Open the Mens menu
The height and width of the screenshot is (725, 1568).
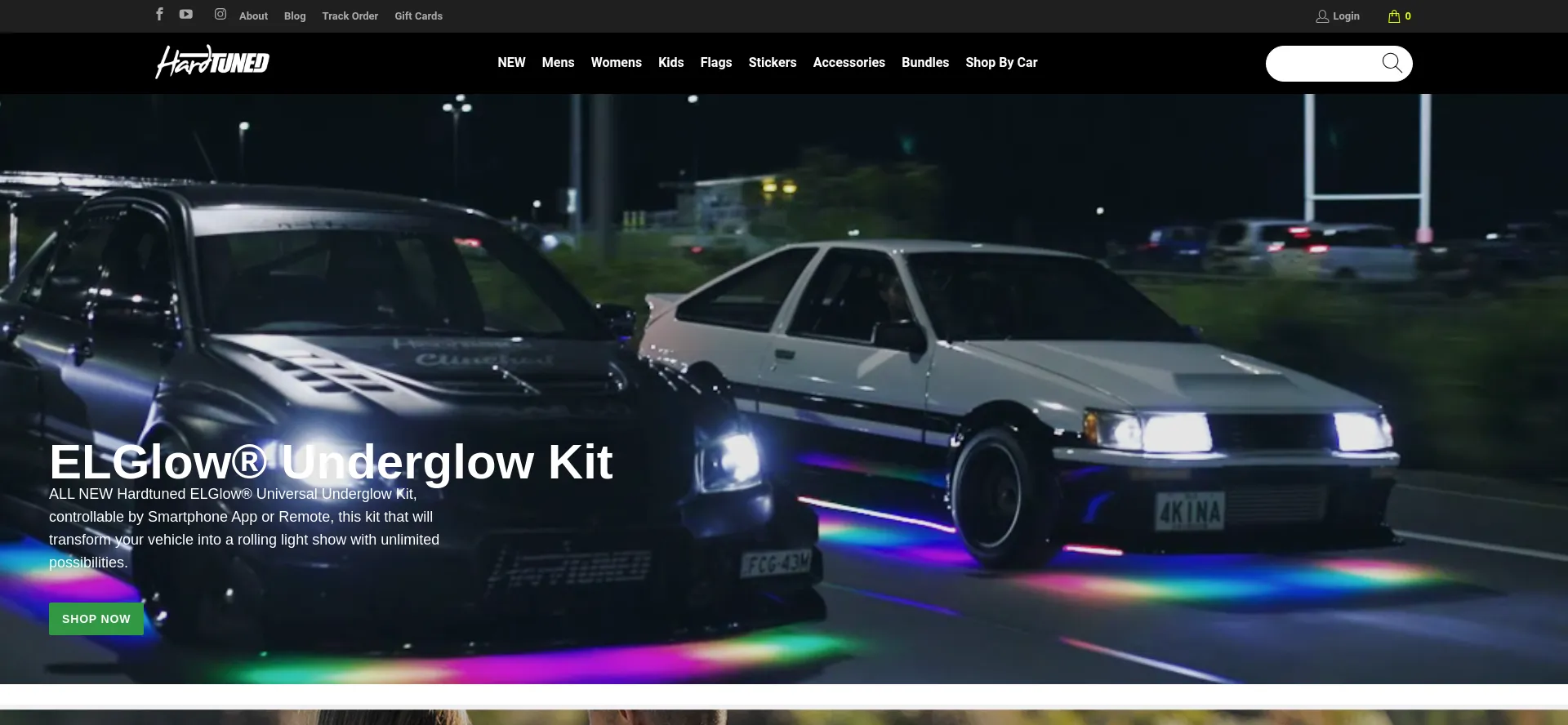558,63
